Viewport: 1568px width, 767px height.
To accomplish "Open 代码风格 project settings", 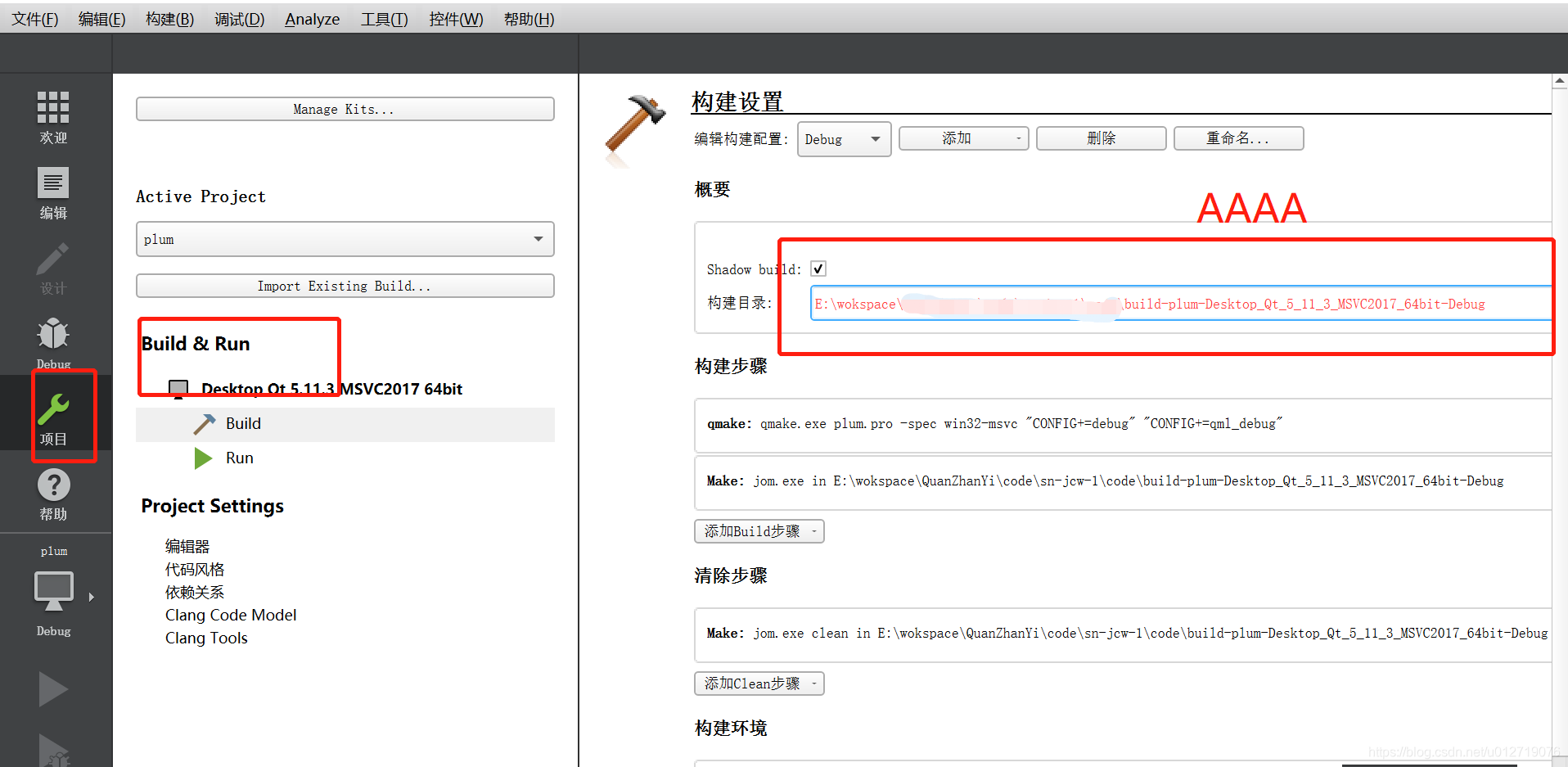I will point(195,569).
